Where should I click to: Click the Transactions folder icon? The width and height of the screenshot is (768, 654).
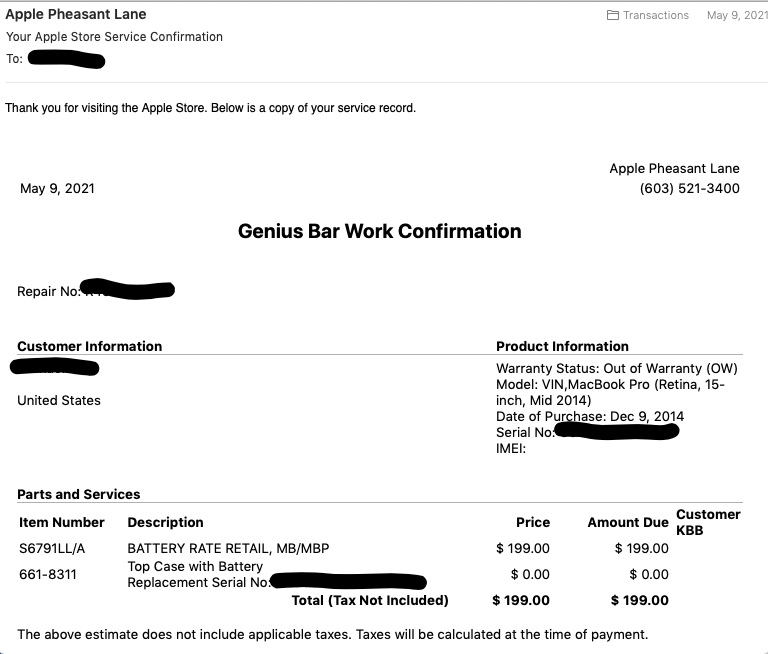tap(612, 15)
